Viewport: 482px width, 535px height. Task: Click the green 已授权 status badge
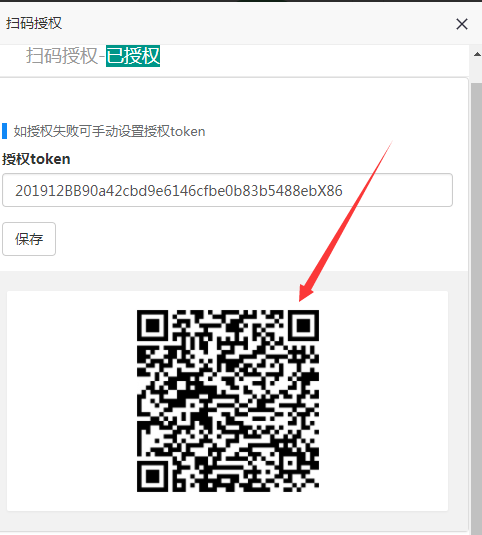click(133, 56)
